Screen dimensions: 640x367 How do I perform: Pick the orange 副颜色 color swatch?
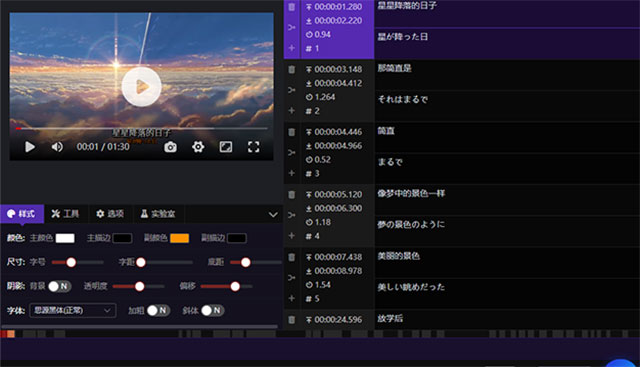(180, 238)
